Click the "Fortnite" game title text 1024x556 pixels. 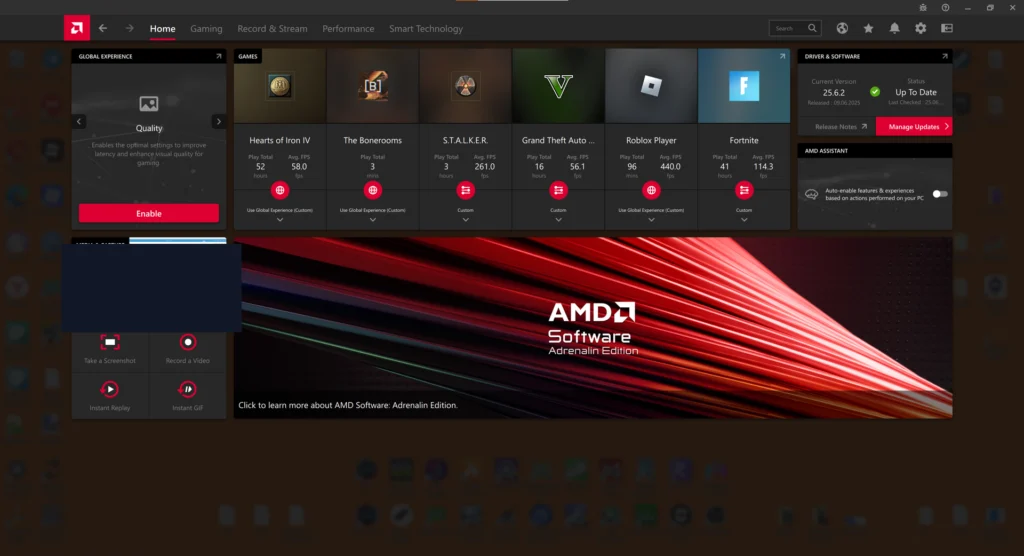744,140
